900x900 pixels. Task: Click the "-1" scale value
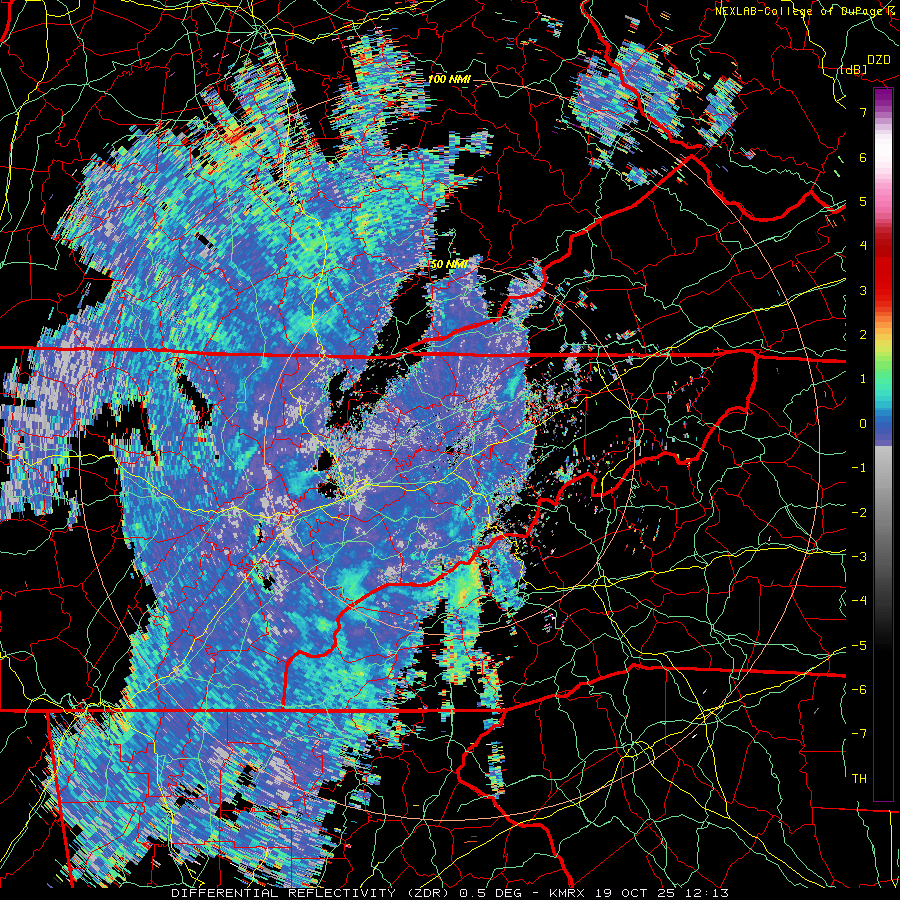point(859,468)
